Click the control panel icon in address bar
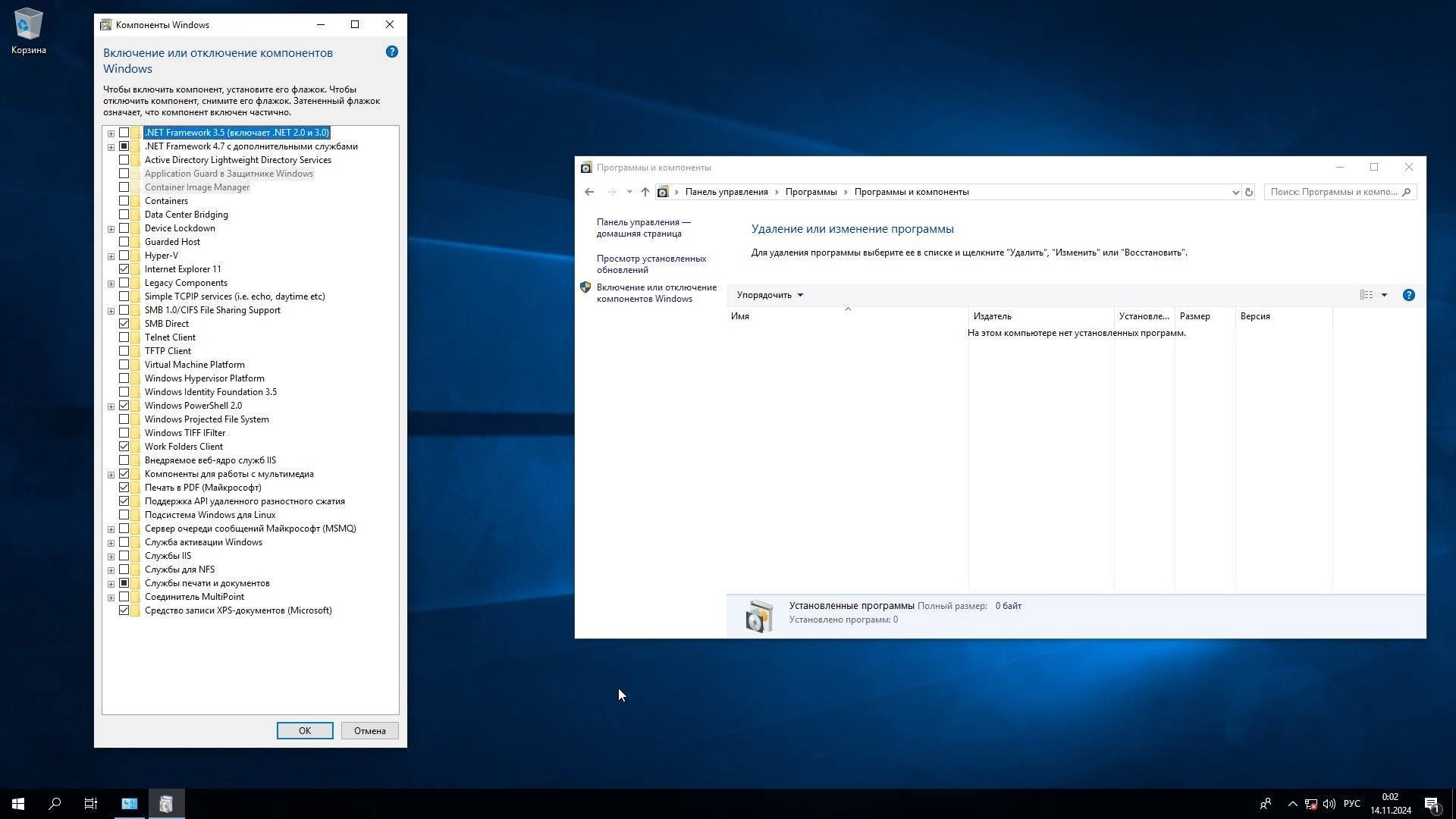This screenshot has height=819, width=1456. [662, 192]
